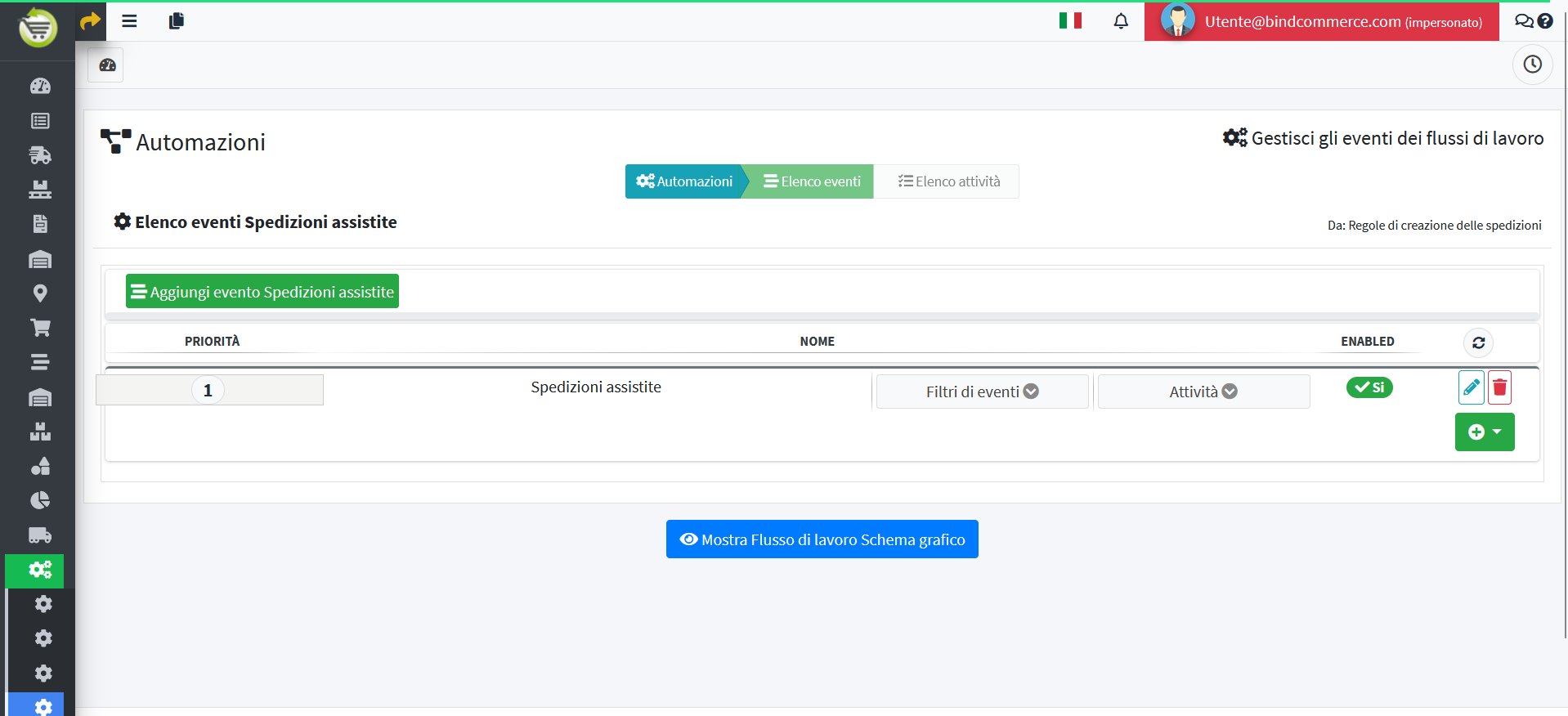1568x716 pixels.
Task: Select the Automazioni breadcrumb tab
Action: coord(685,181)
